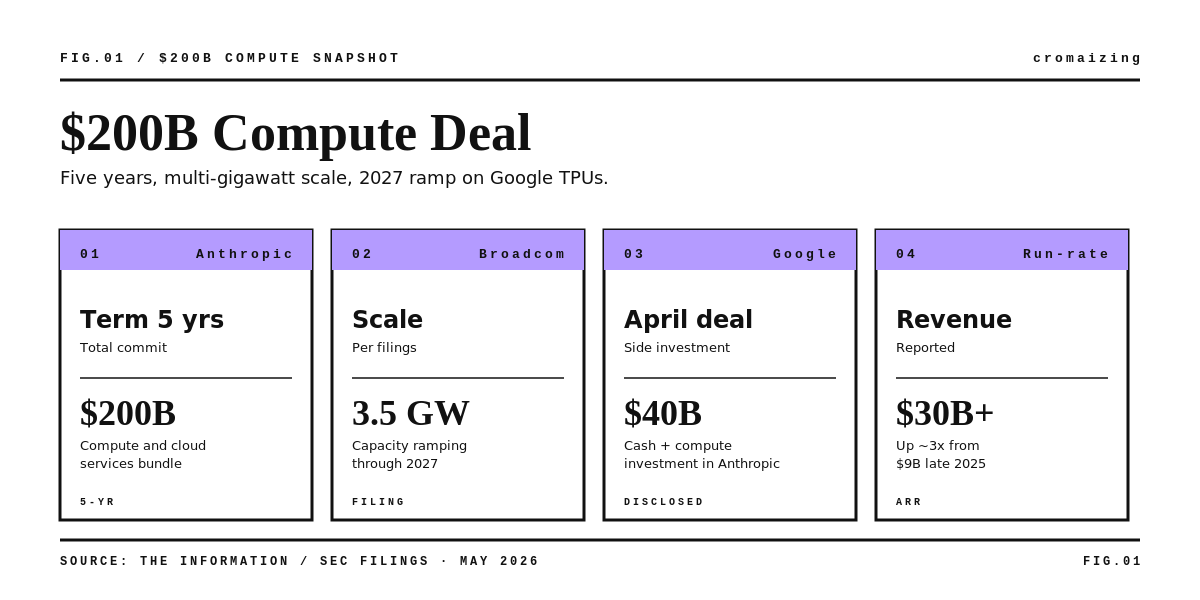Click the cromaizing brand text
1200x600 pixels.
point(1087,58)
